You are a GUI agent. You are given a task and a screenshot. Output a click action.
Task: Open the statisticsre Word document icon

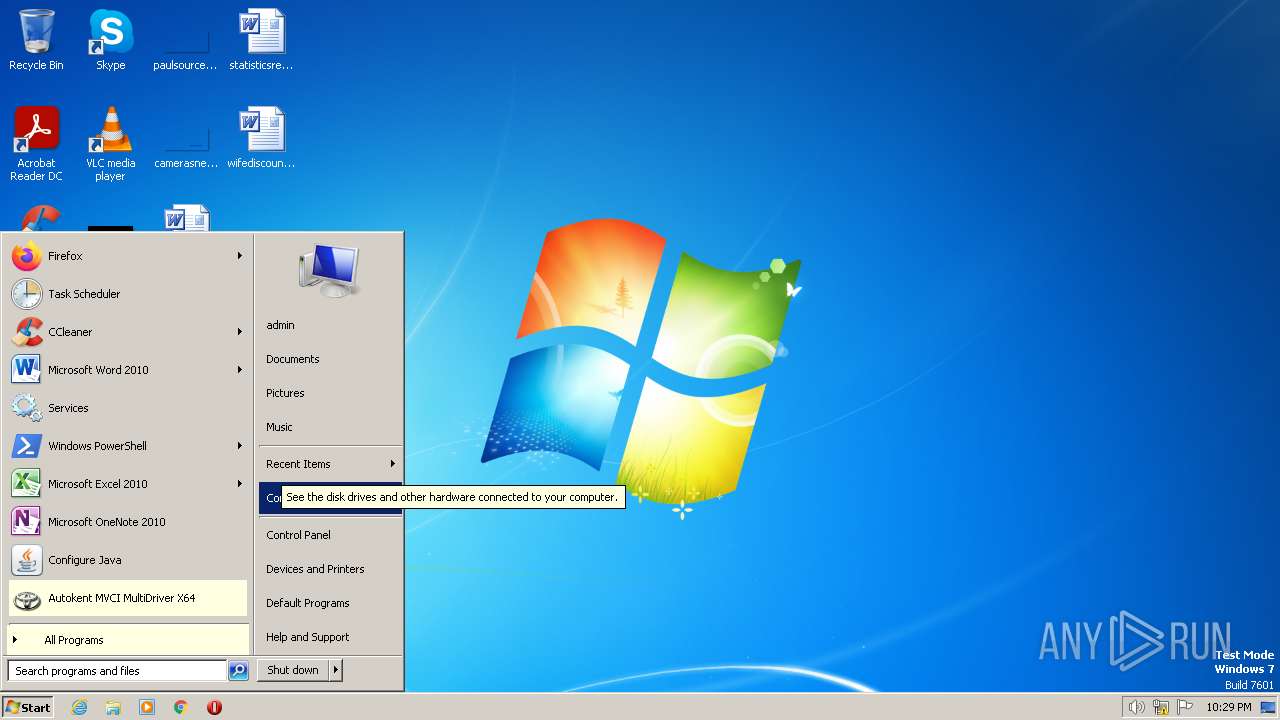(x=261, y=40)
